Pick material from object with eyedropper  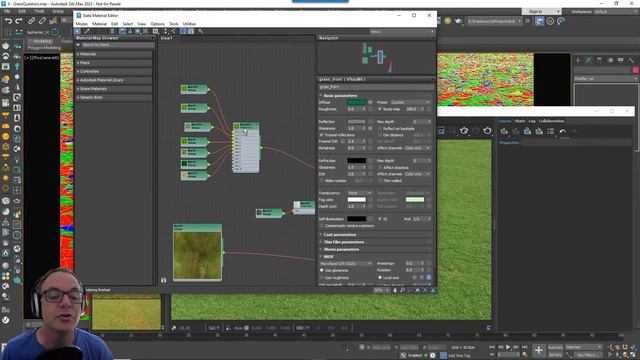coord(87,31)
